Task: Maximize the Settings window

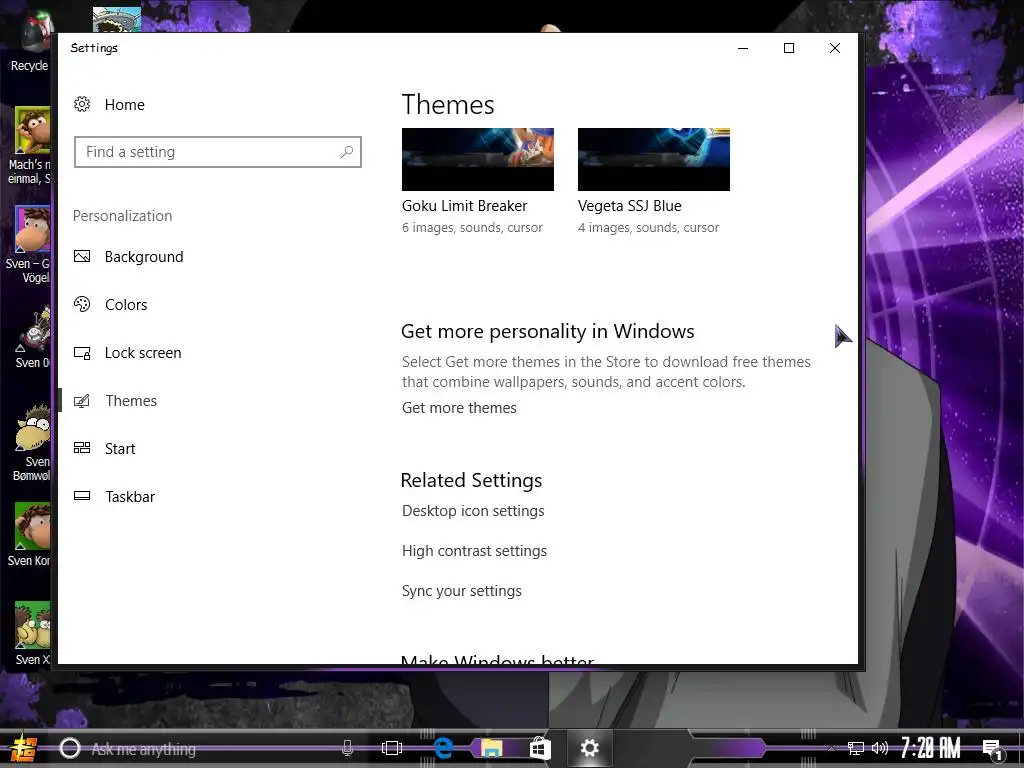Action: tap(789, 48)
